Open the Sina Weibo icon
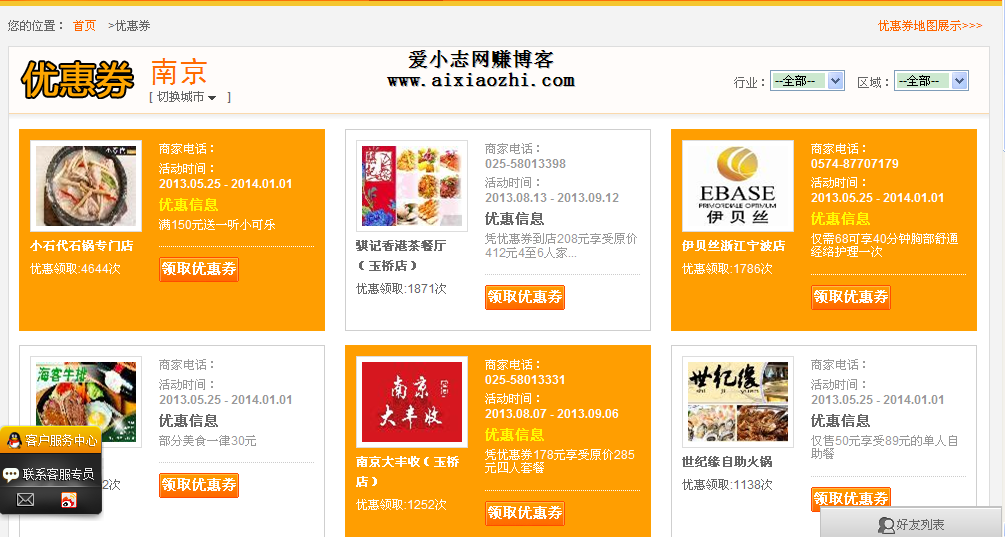 tap(69, 499)
